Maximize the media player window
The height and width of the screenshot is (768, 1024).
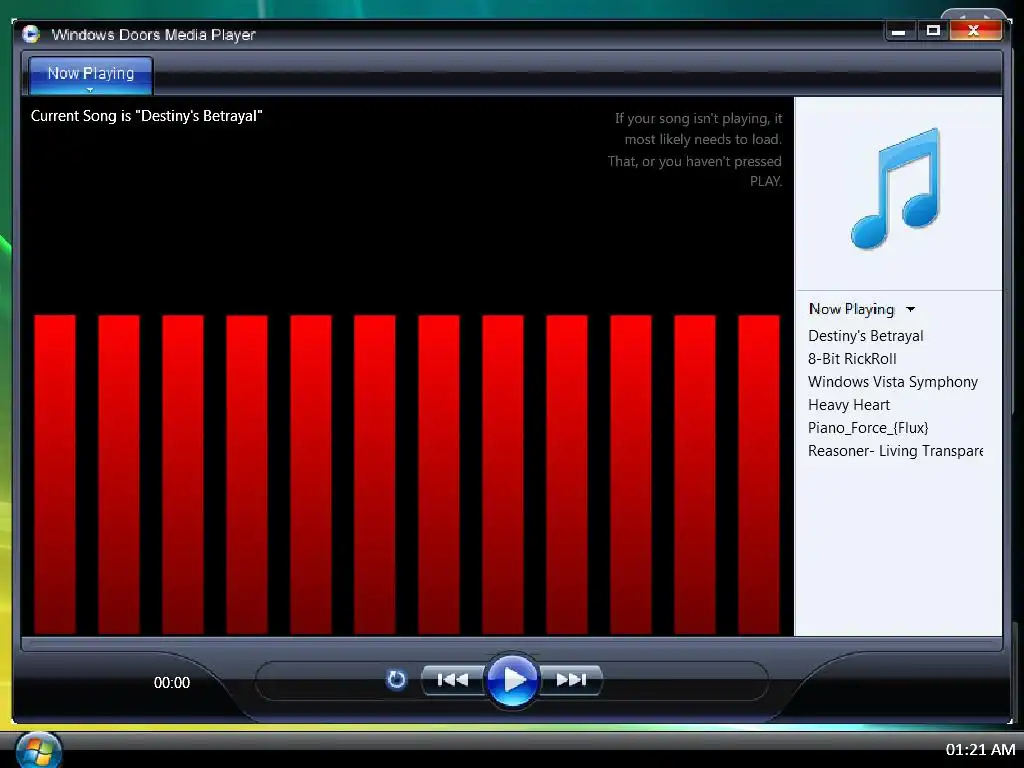(933, 31)
